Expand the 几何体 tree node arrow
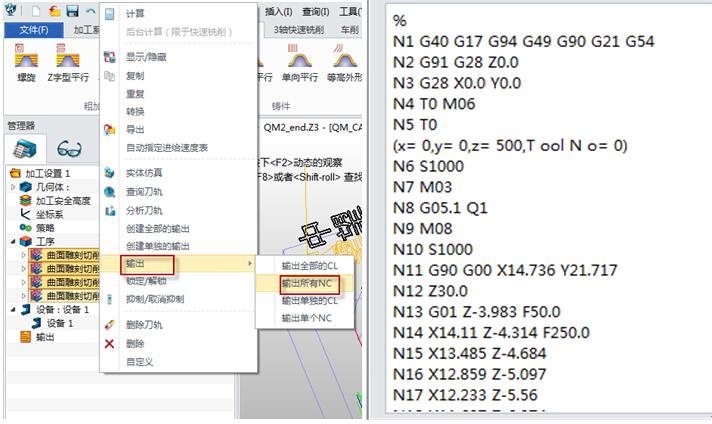This screenshot has height=424, width=712. (x=13, y=187)
